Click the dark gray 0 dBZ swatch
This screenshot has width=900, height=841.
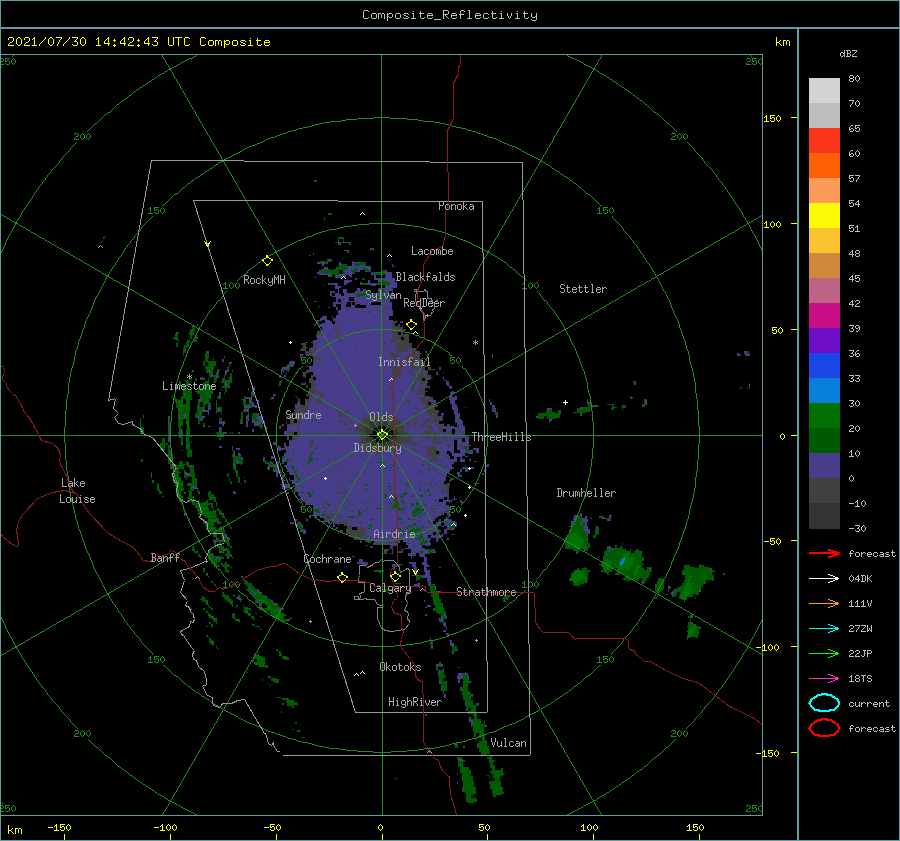click(824, 490)
